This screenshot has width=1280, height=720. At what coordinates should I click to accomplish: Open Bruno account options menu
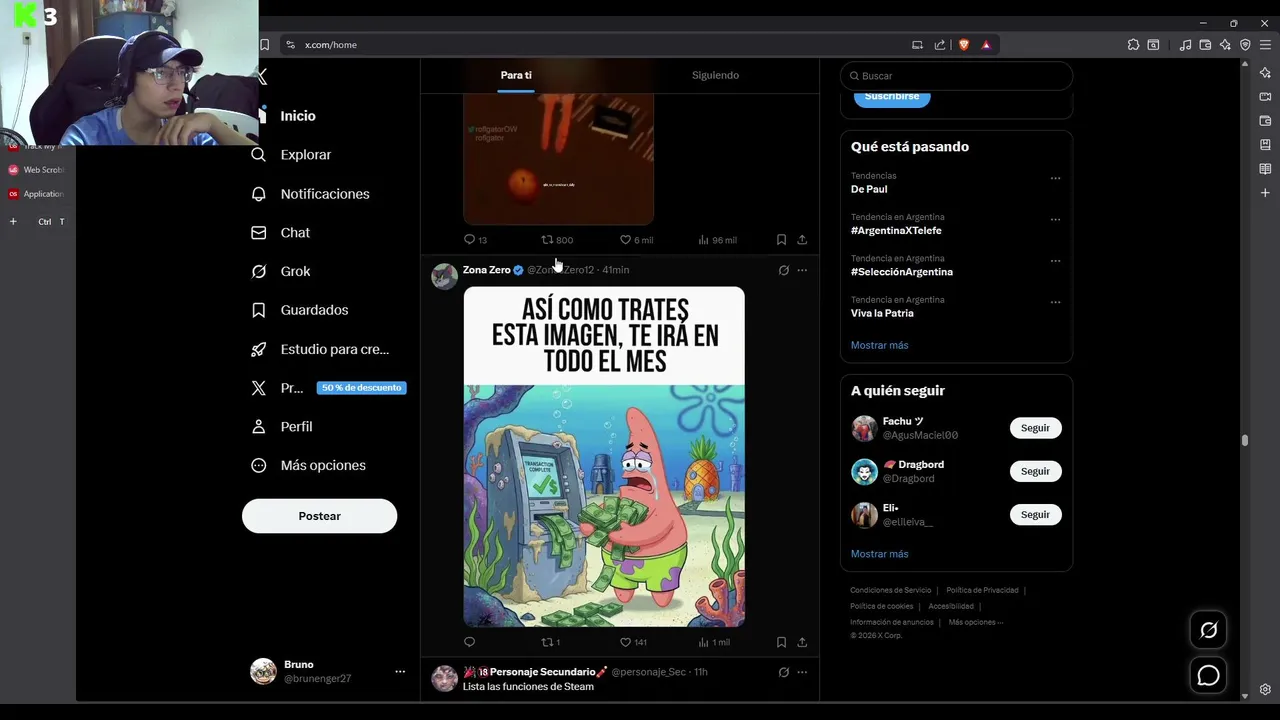(400, 672)
